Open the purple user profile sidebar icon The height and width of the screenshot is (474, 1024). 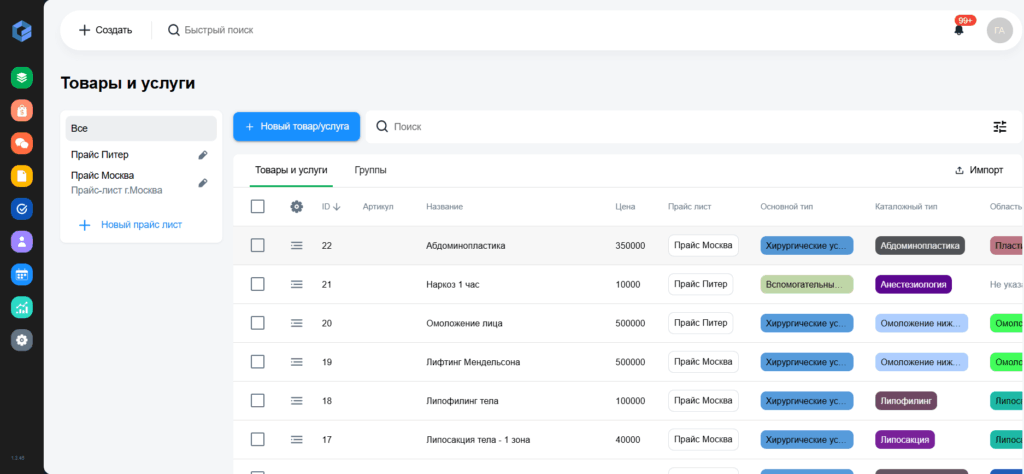point(22,242)
